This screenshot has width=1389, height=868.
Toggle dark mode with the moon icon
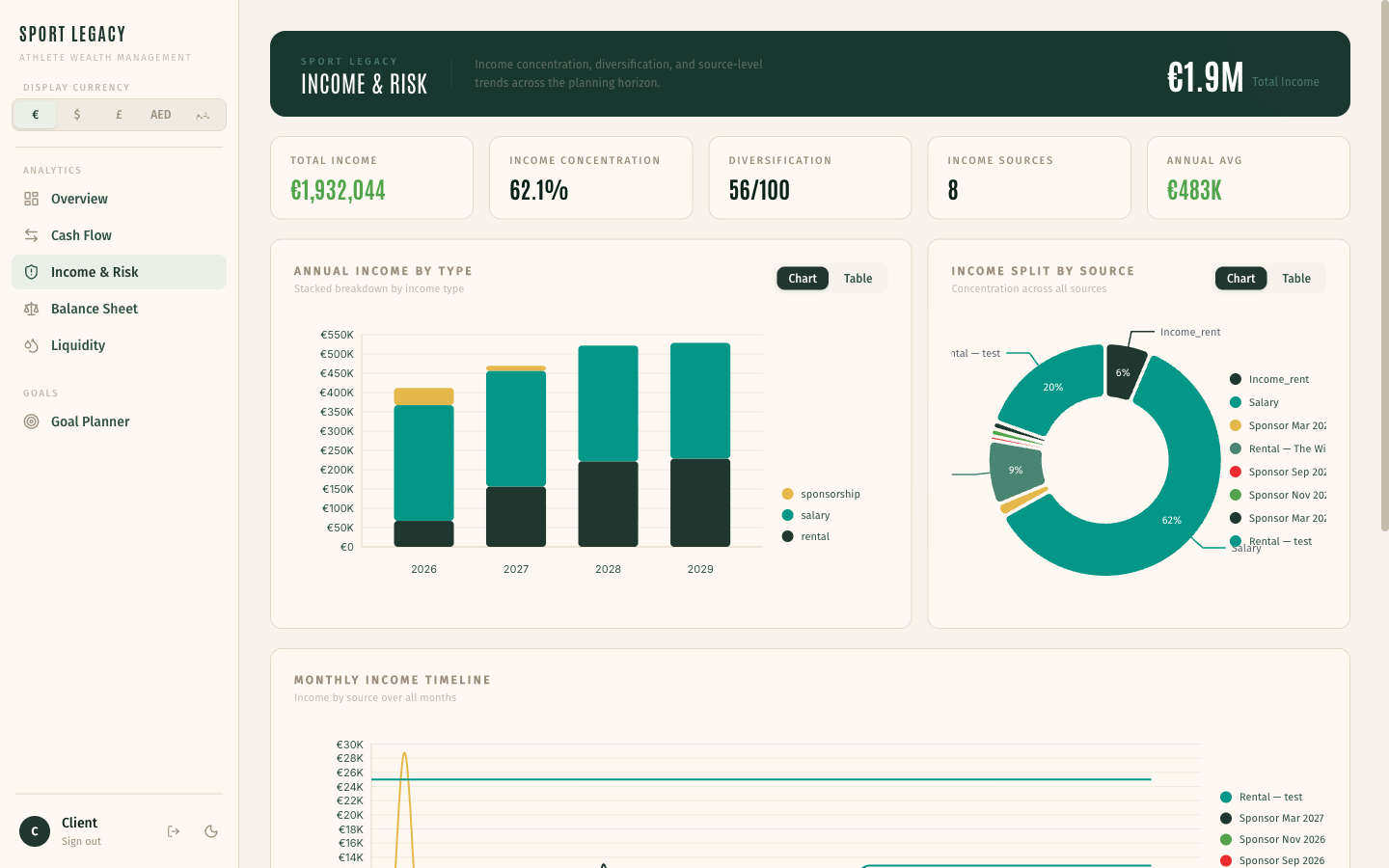(x=211, y=830)
